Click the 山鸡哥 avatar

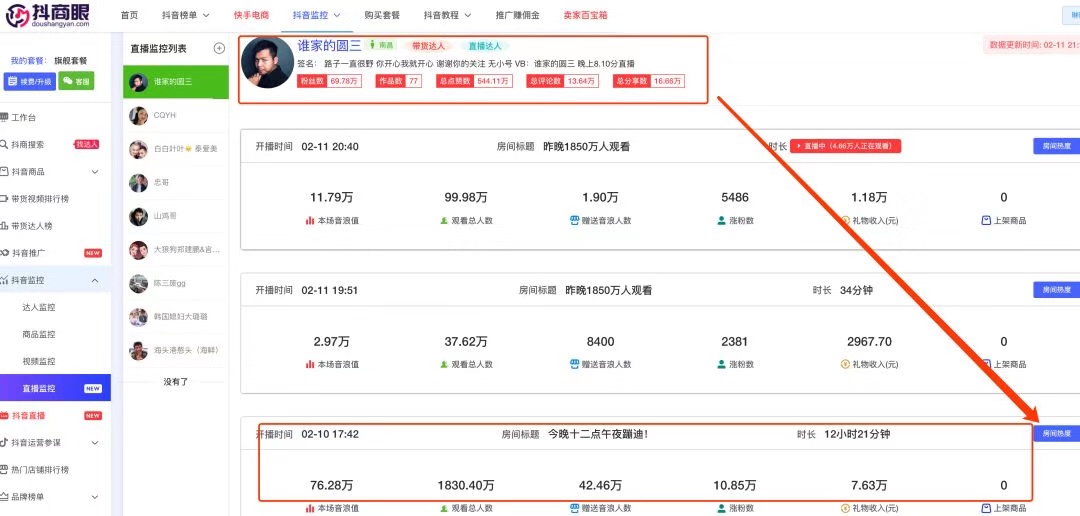138,216
